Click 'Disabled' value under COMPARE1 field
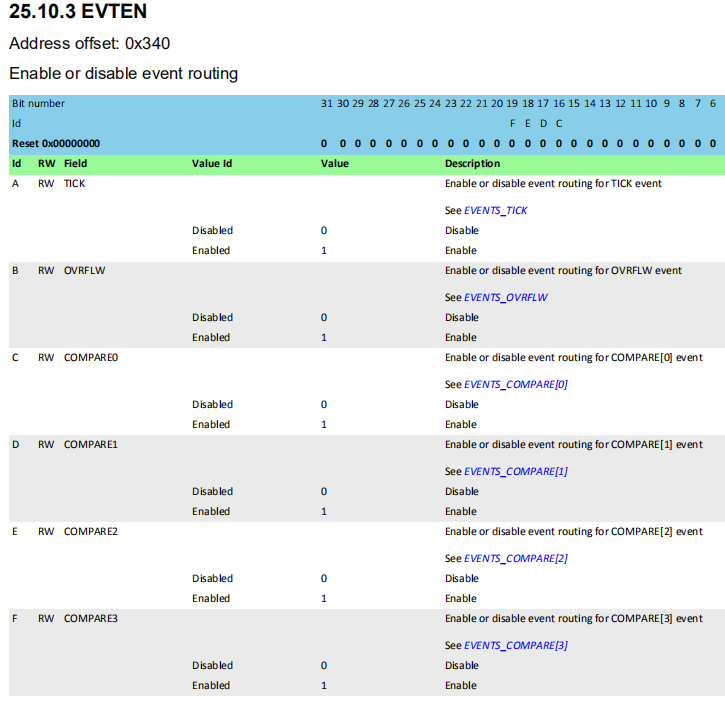The height and width of the screenshot is (701, 725). click(x=212, y=491)
